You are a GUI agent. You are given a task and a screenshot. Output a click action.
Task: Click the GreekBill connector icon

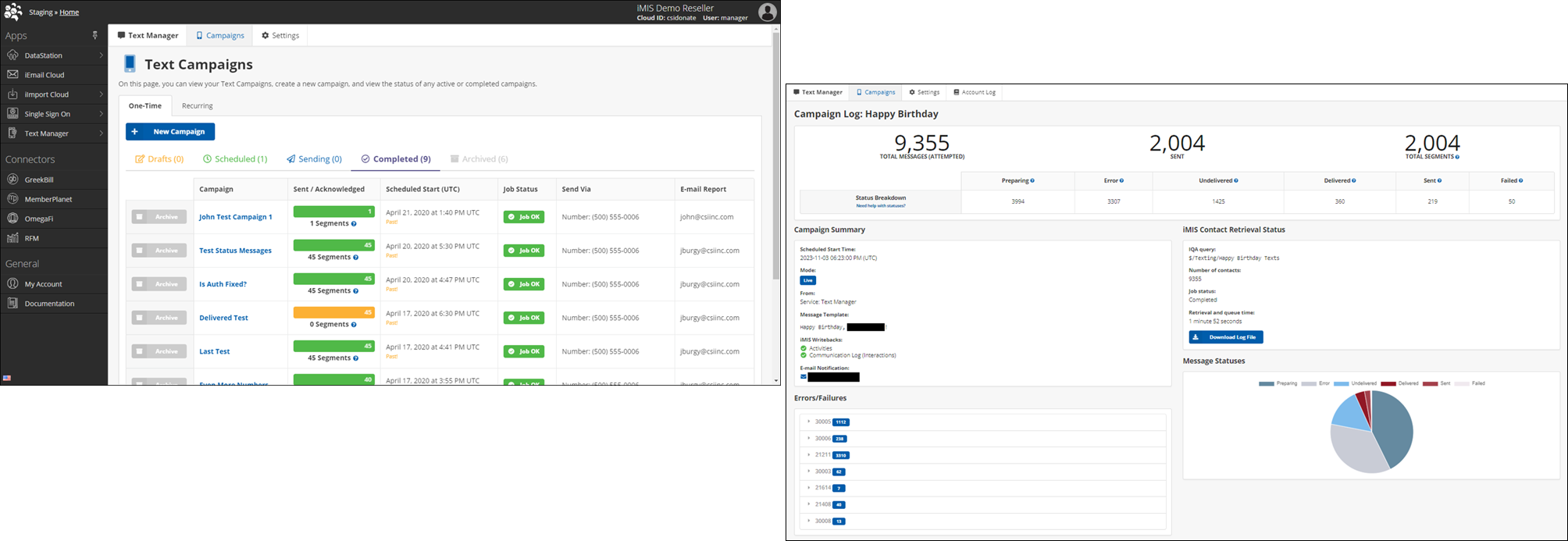(12, 180)
